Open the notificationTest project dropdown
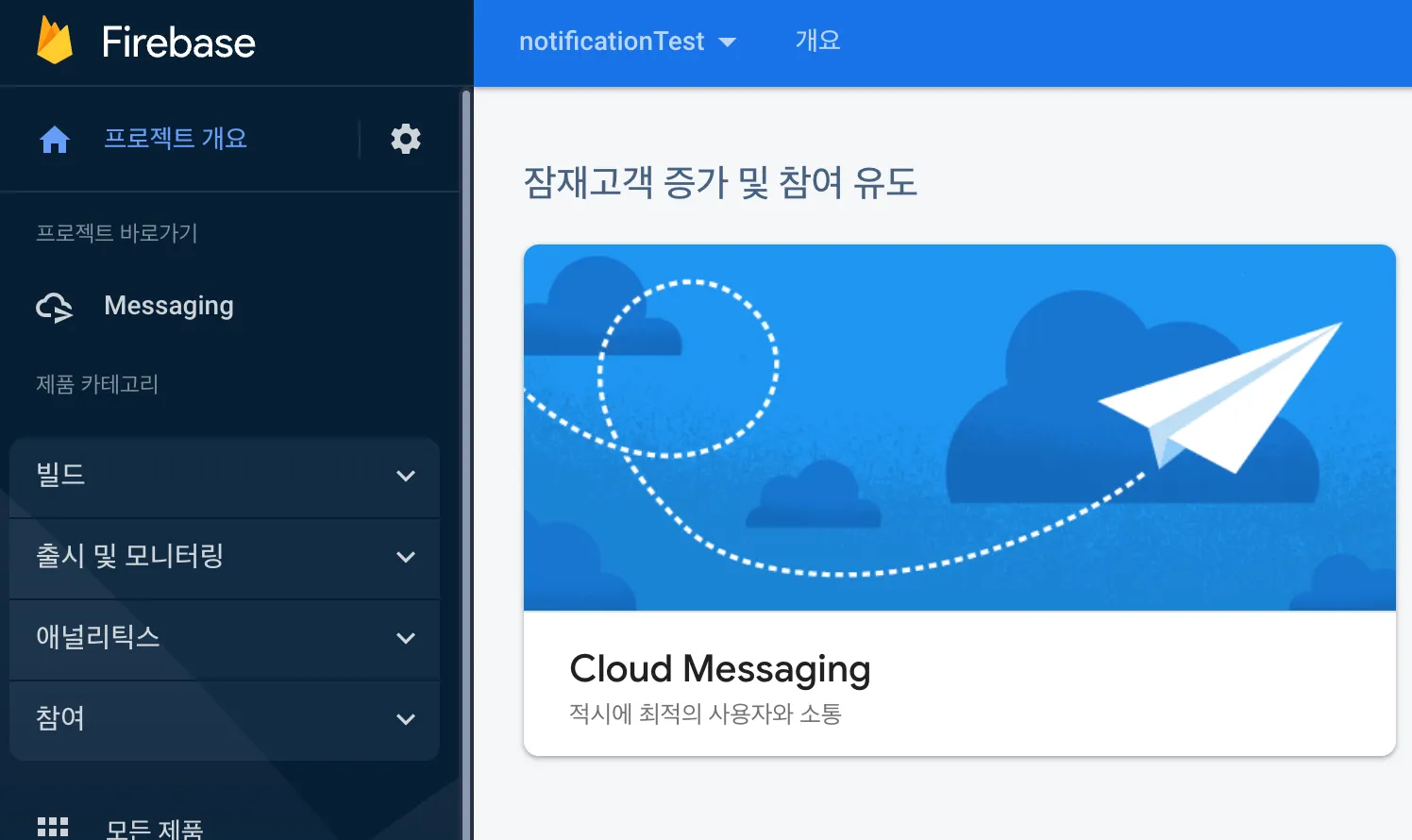The height and width of the screenshot is (840, 1412). pyautogui.click(x=627, y=42)
